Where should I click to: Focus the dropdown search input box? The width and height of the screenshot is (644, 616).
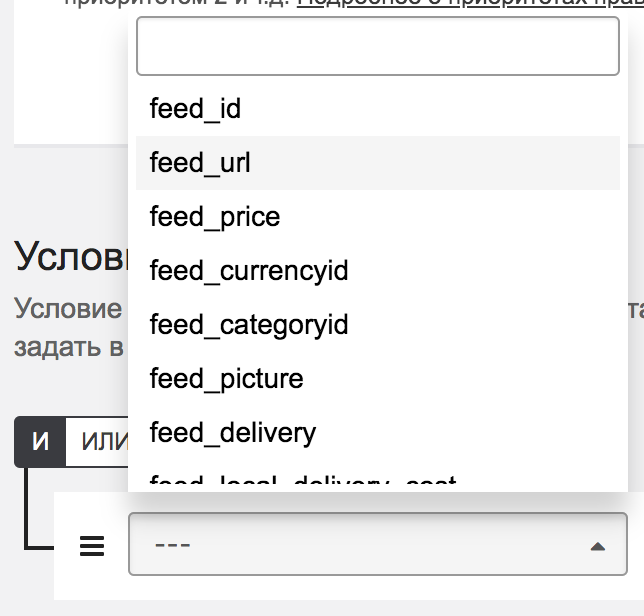pos(377,47)
